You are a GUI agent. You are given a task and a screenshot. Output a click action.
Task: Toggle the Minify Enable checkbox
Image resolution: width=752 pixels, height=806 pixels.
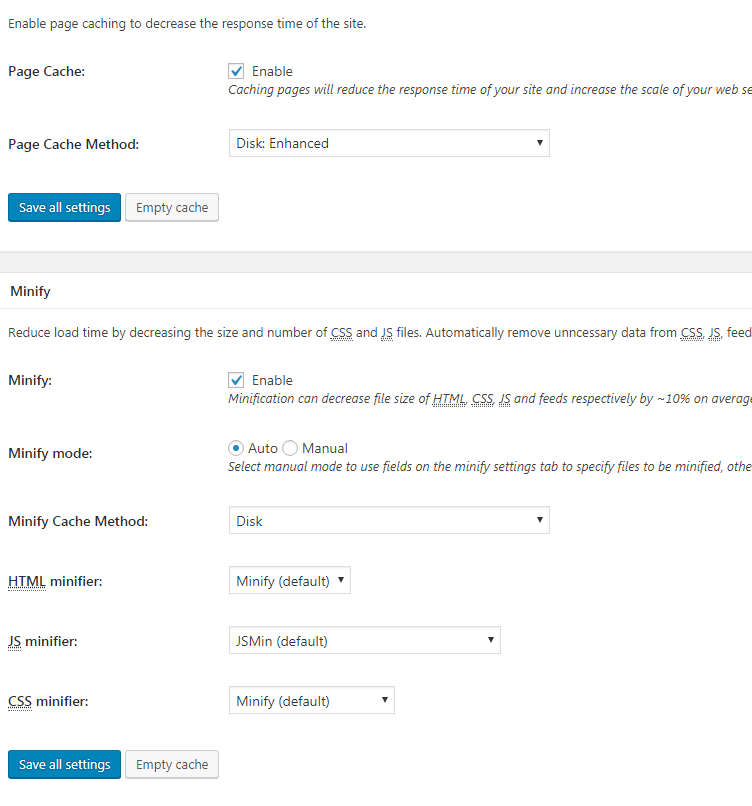[x=236, y=380]
